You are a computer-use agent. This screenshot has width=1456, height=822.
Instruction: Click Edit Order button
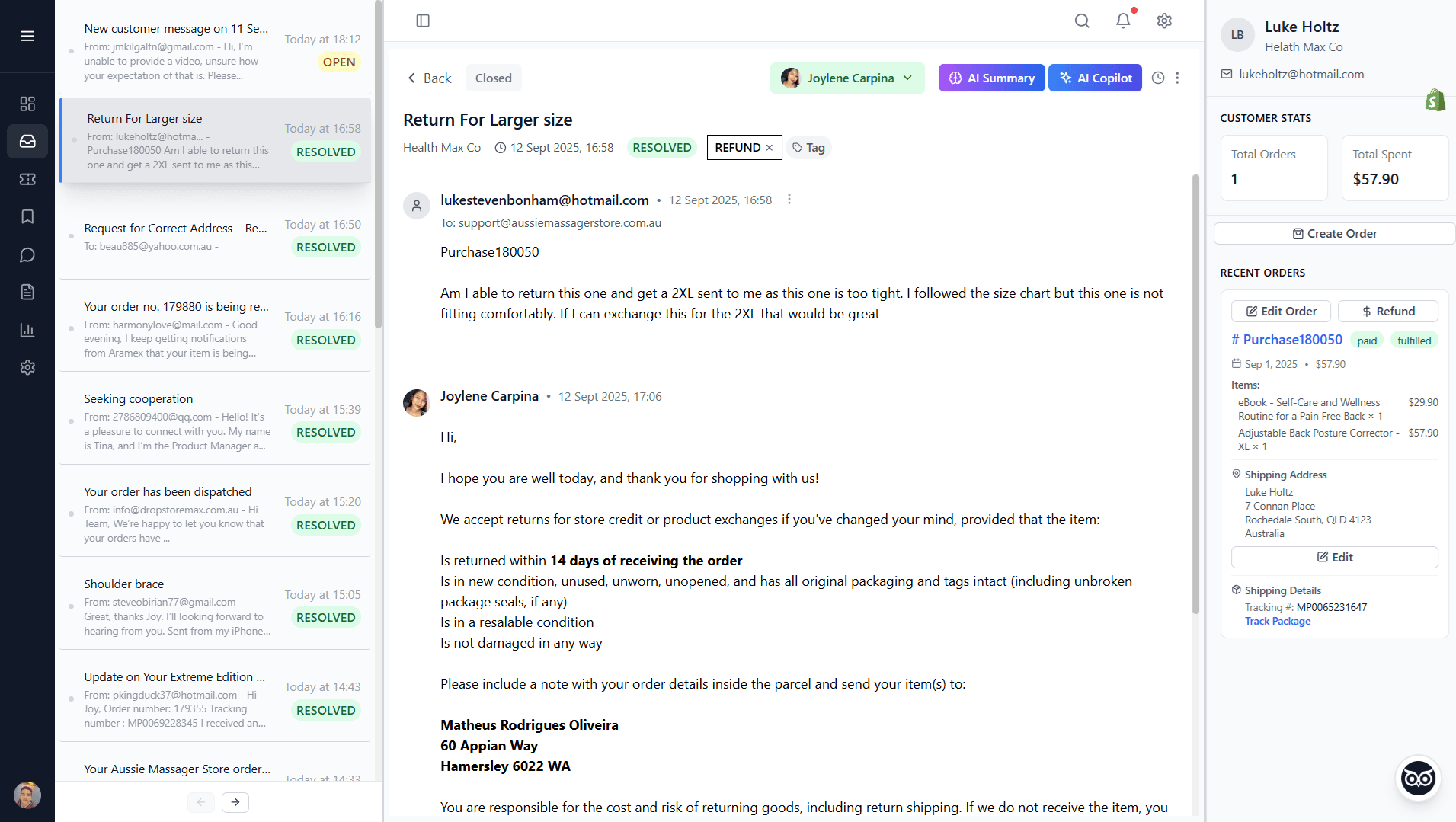click(x=1281, y=311)
